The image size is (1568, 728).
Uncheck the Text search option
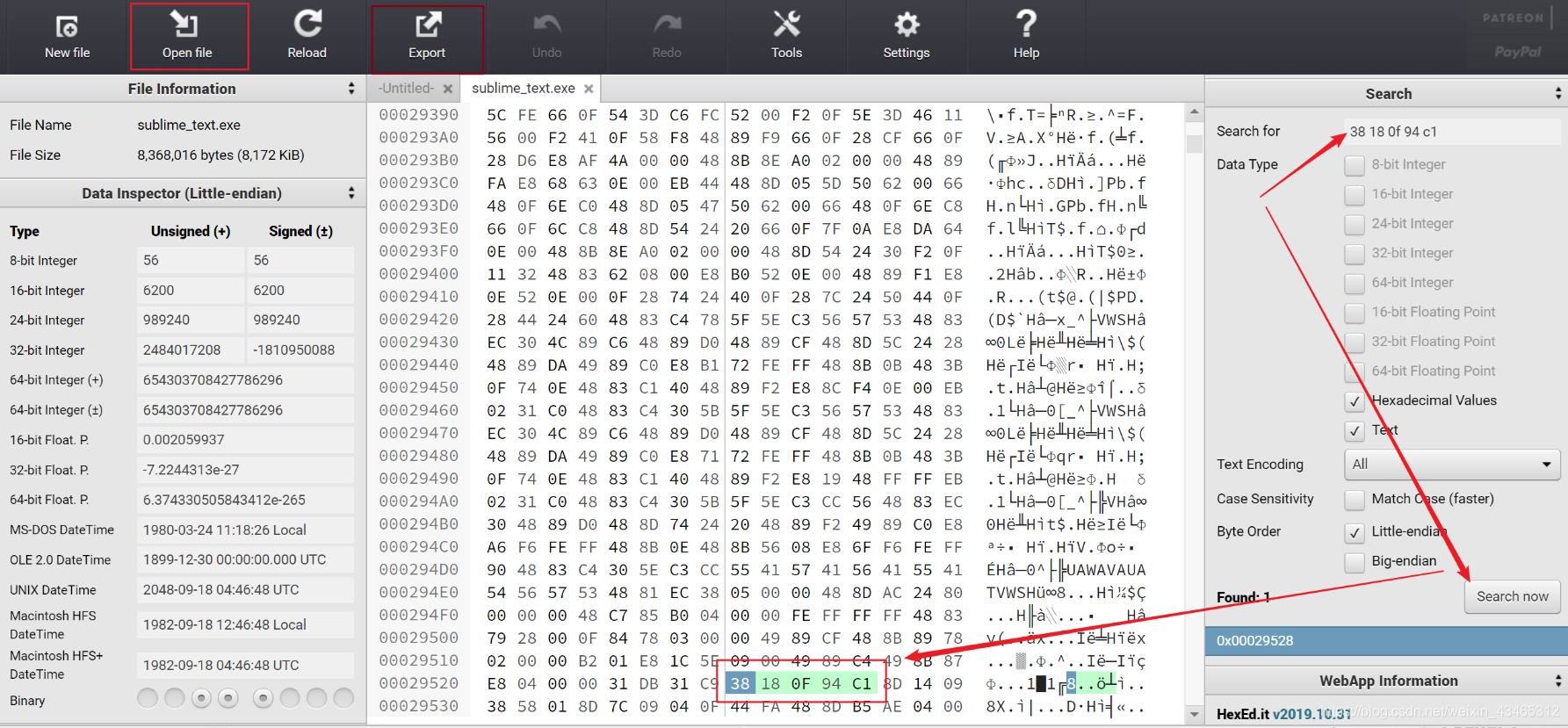1355,431
